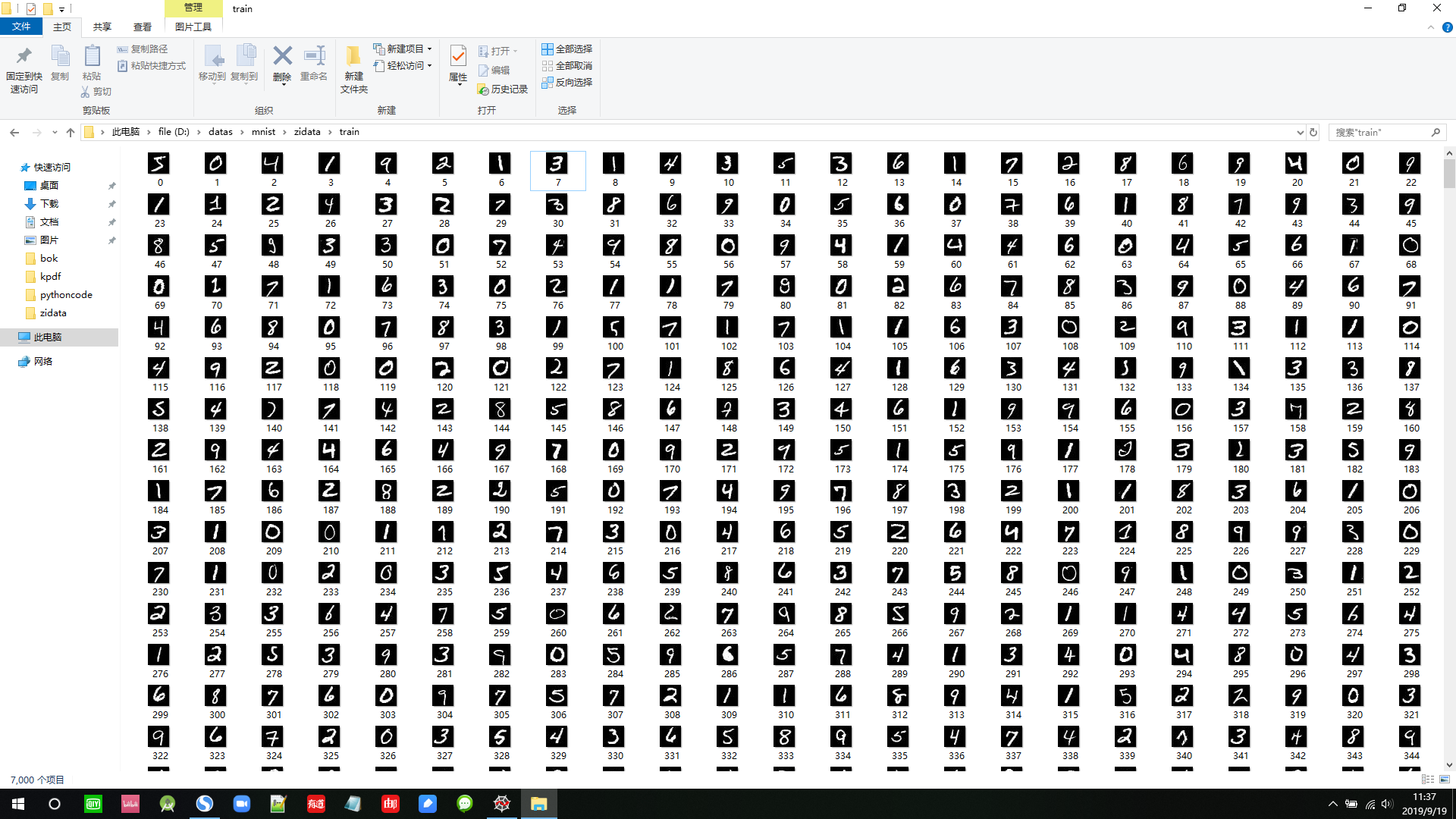Screen dimensions: 1456x819
Task: Open the 文件 (File) menu
Action: [x=21, y=27]
